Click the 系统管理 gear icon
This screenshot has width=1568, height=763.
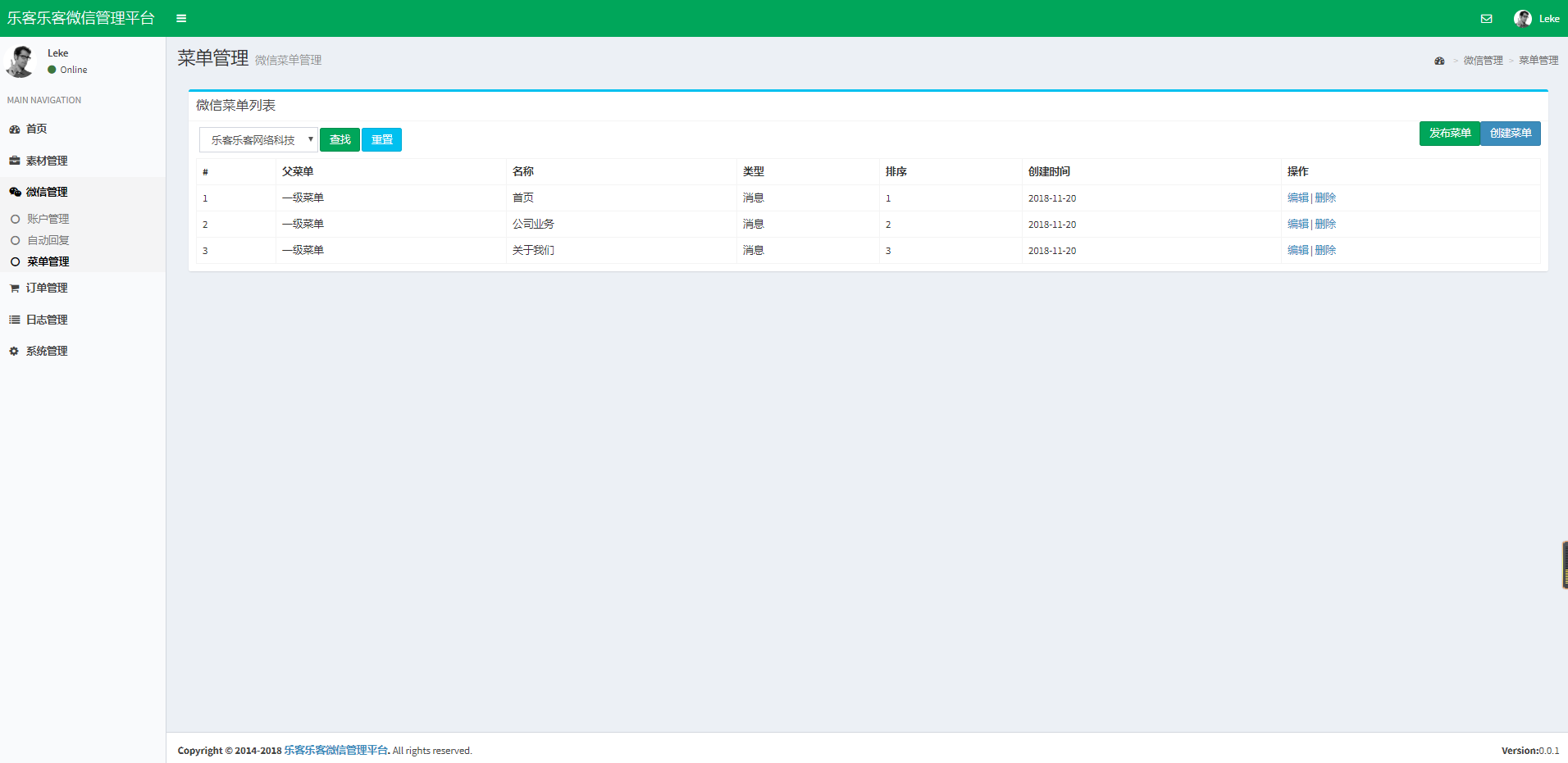[x=15, y=352]
